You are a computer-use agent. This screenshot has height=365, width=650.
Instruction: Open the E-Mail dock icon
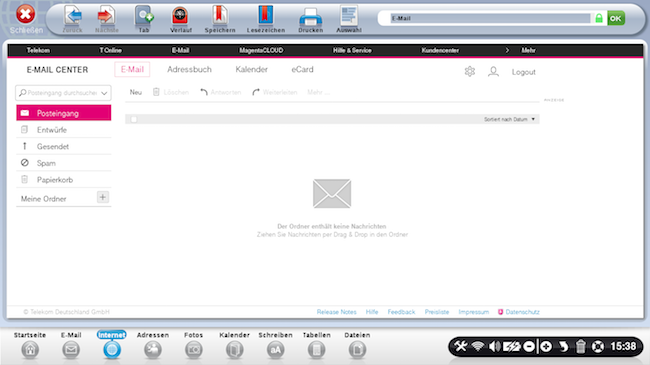[71, 350]
